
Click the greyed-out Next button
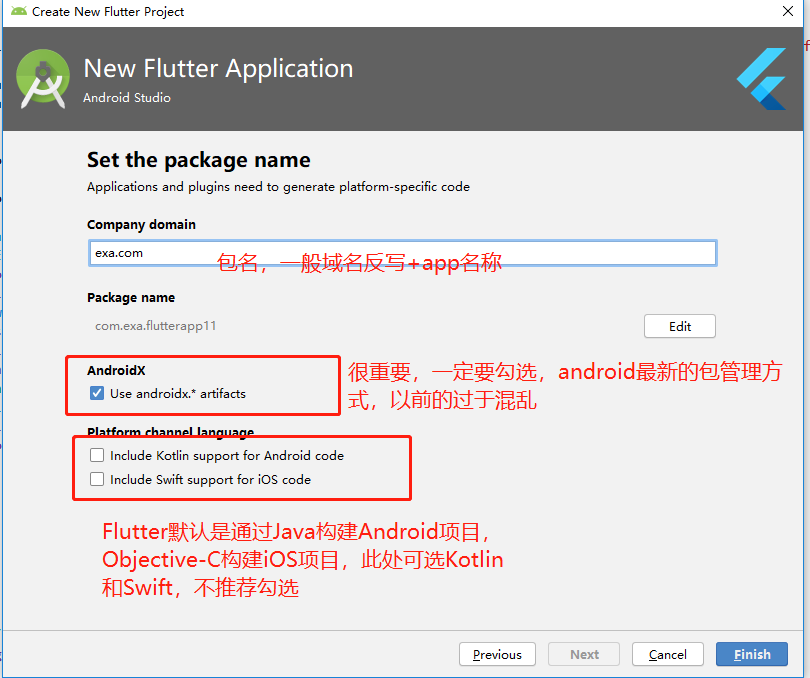coord(584,655)
